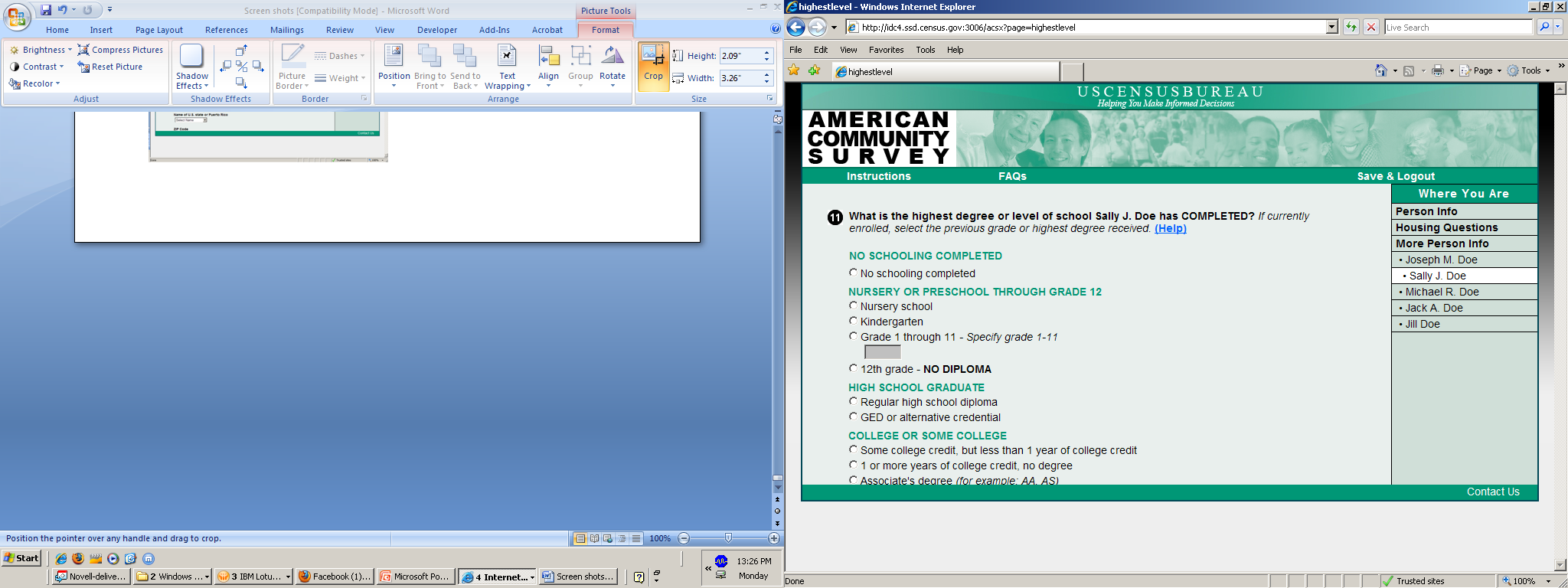
Task: Open Favorites menu in Internet Explorer
Action: pos(886,50)
